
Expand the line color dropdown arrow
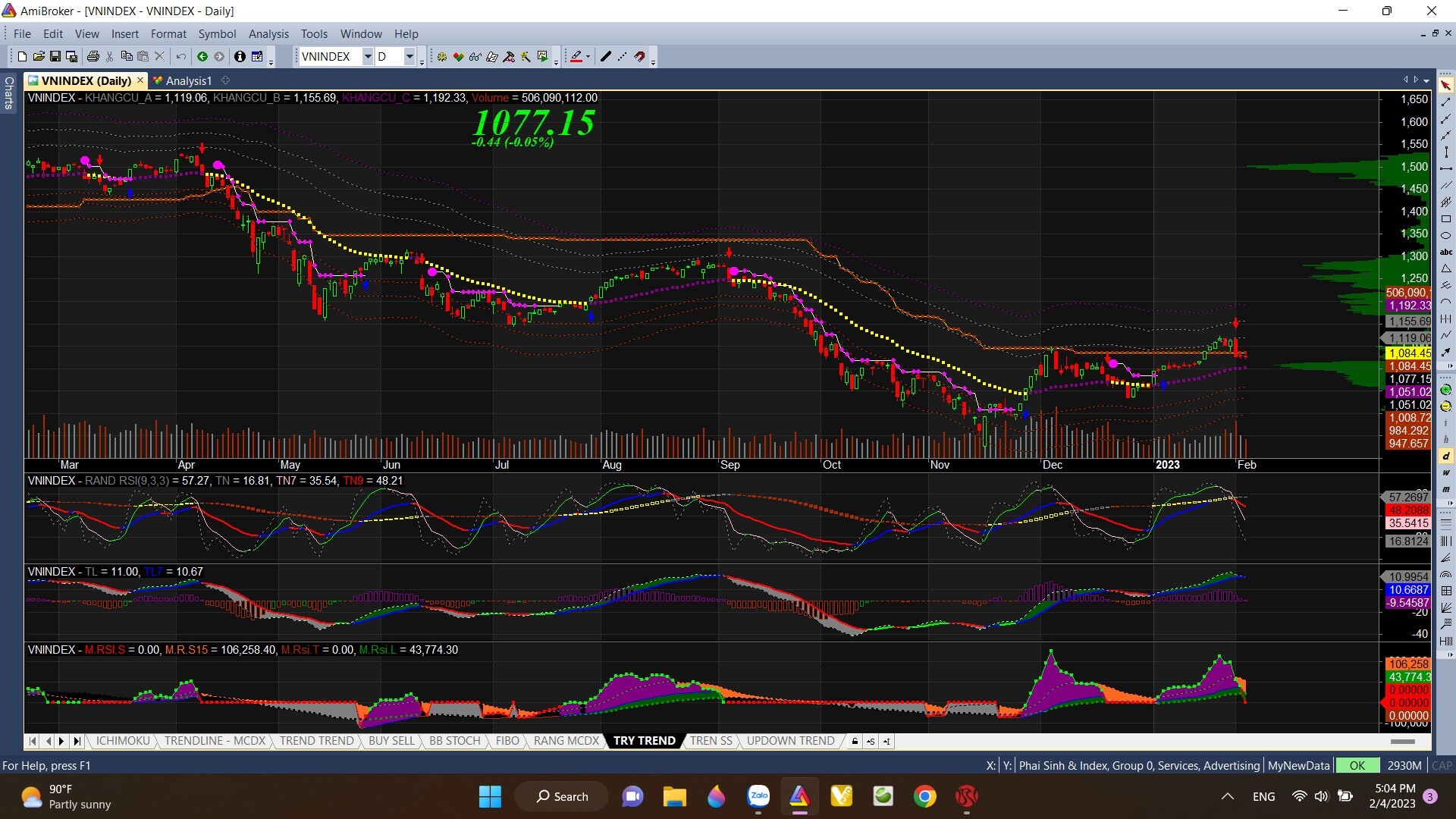click(588, 56)
